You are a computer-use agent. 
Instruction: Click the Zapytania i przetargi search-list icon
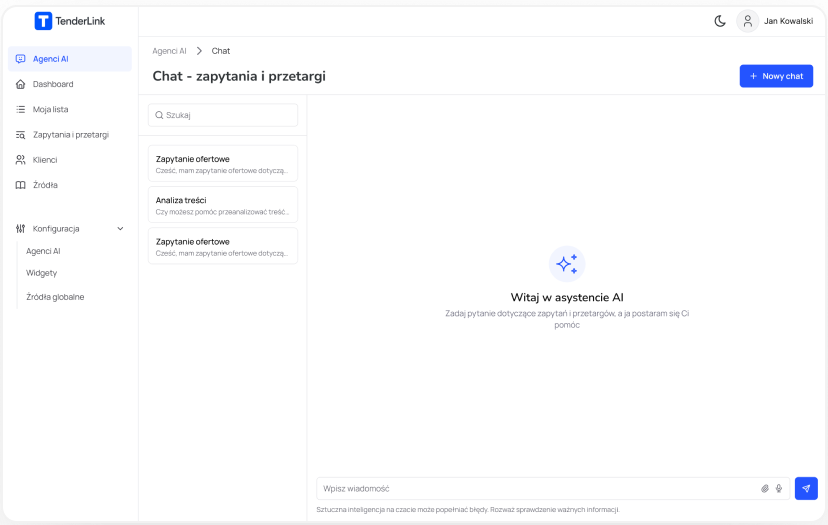tap(21, 135)
